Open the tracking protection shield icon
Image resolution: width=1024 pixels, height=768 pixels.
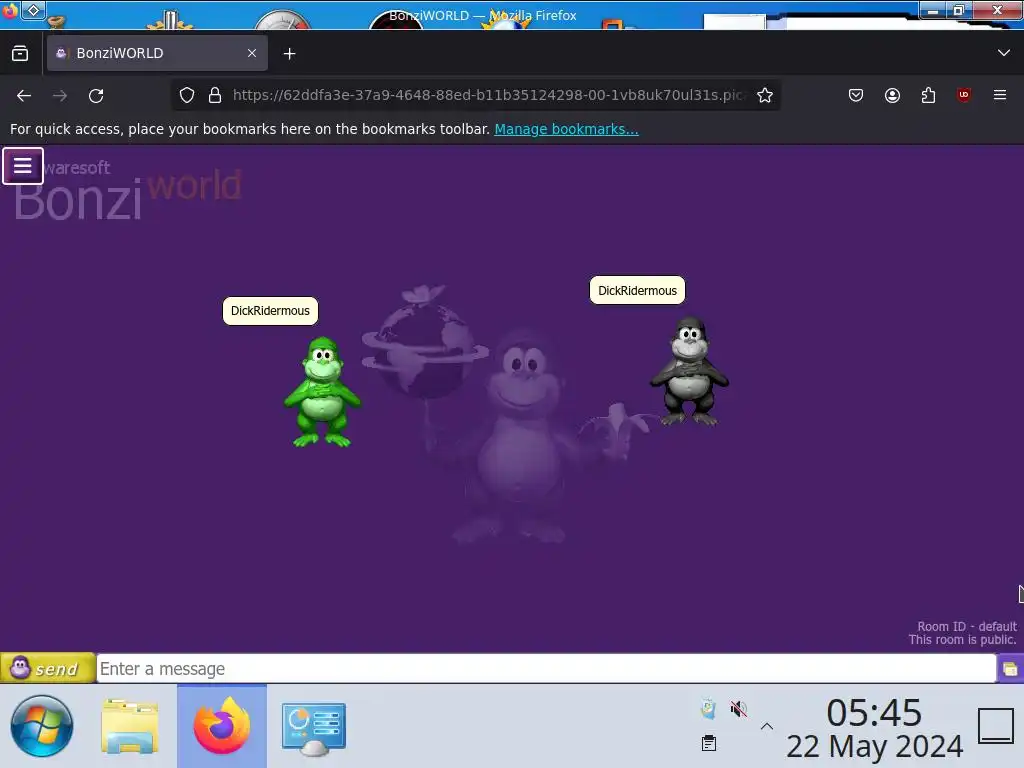(187, 95)
